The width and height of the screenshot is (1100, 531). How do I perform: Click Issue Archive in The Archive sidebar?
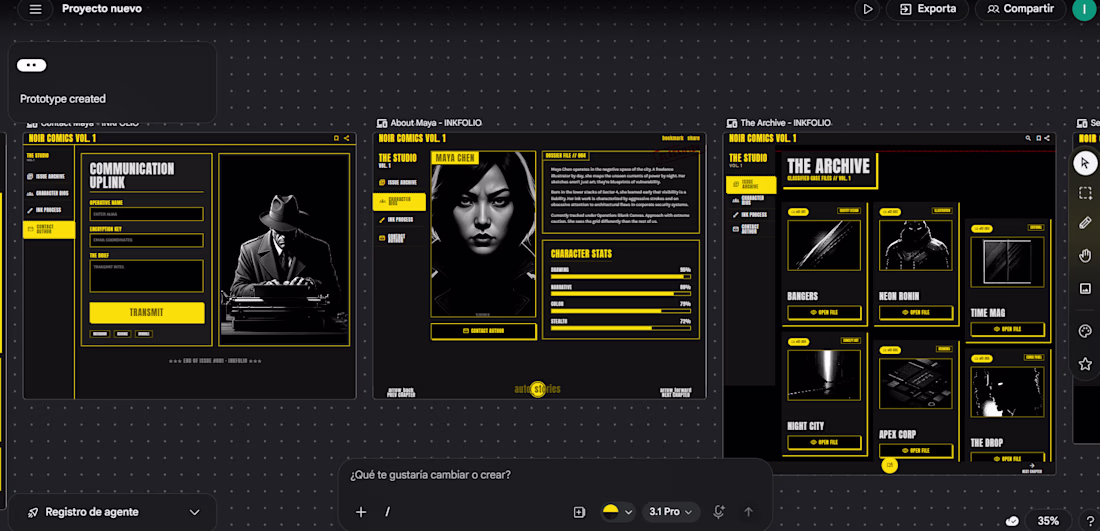[751, 184]
